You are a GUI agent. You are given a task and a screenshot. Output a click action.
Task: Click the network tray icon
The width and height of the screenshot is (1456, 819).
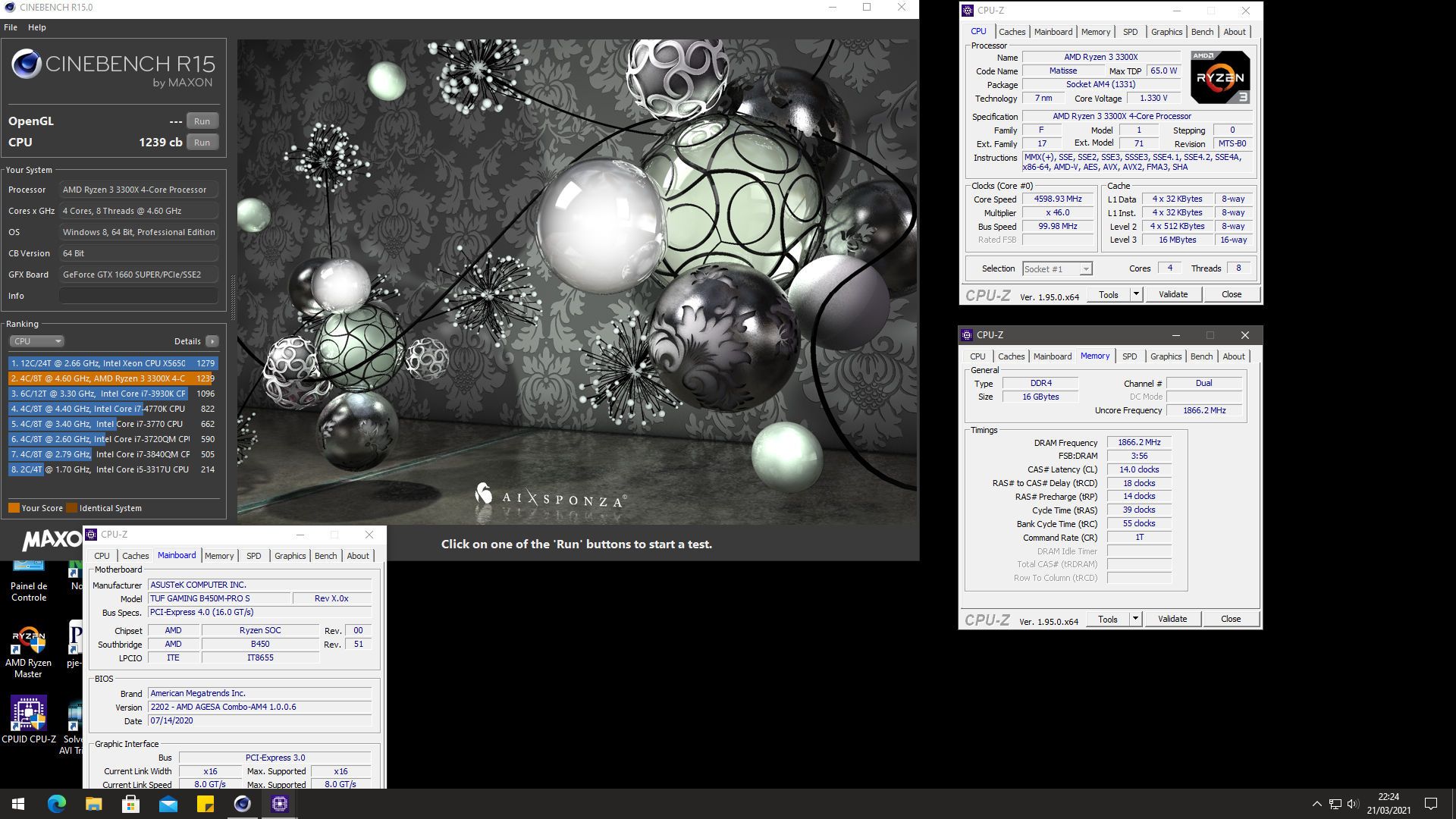click(x=1335, y=804)
